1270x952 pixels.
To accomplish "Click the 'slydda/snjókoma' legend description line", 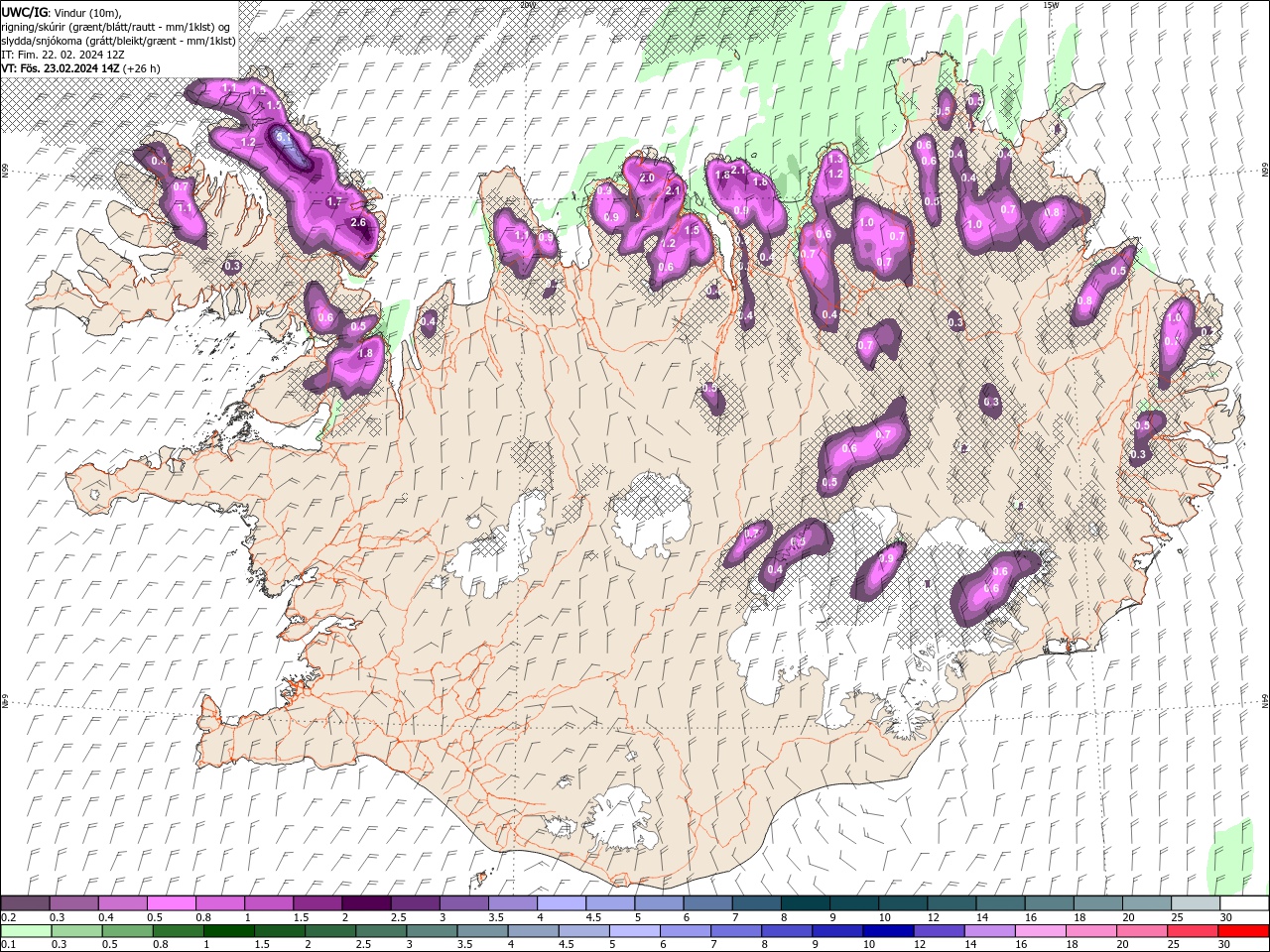I will (118, 41).
